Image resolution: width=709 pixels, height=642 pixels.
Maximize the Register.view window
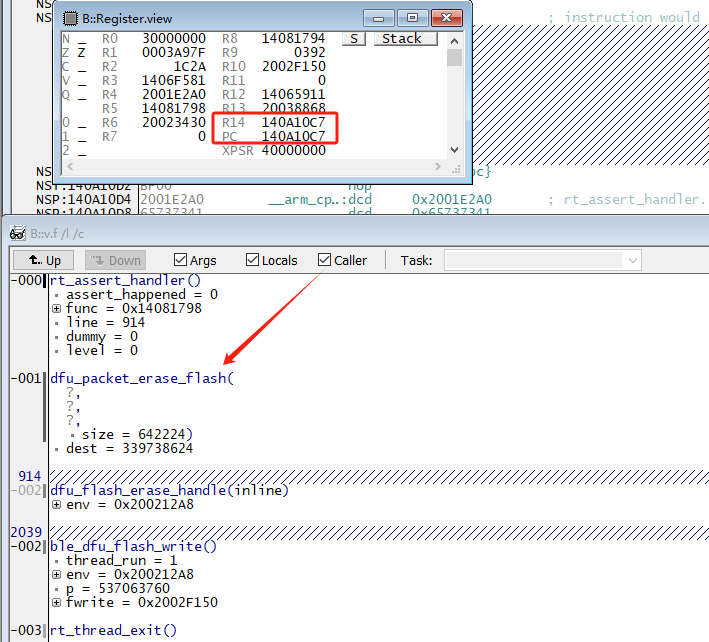point(412,18)
